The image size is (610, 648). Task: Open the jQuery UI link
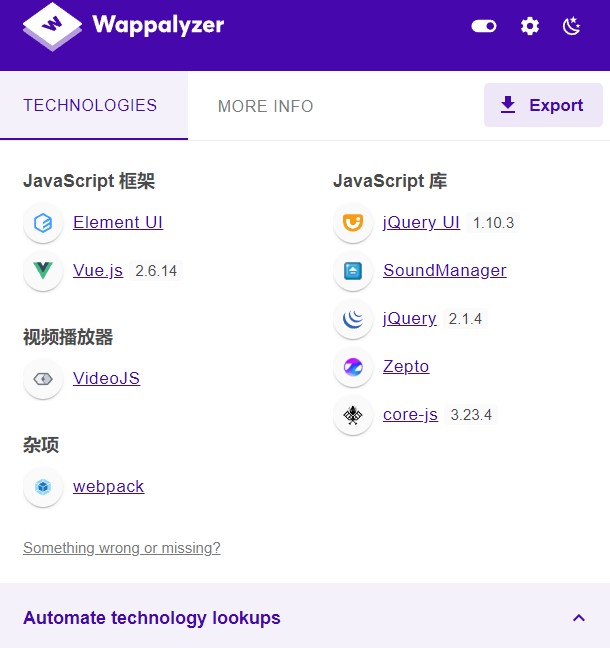pyautogui.click(x=421, y=222)
